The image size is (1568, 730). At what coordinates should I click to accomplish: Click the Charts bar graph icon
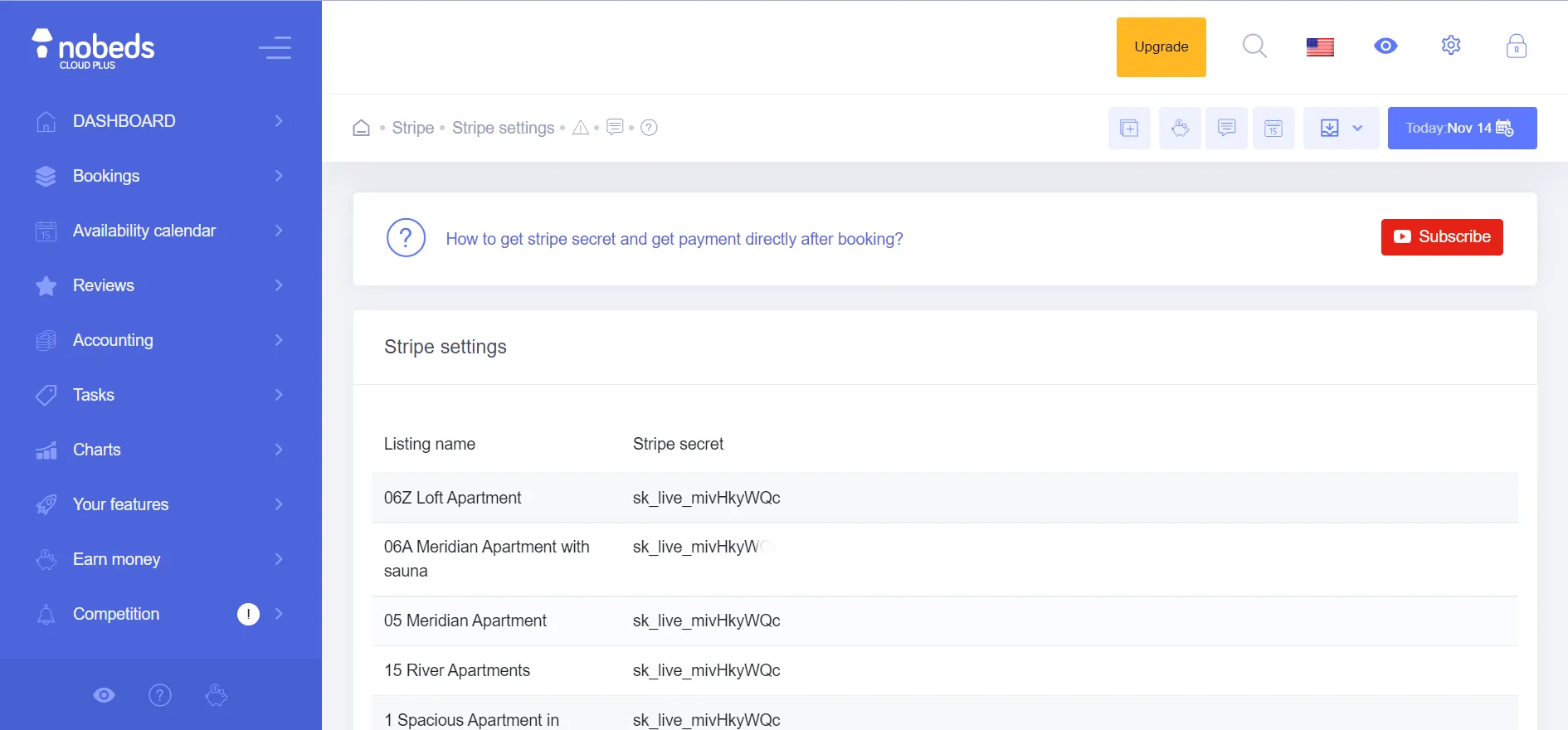tap(46, 450)
